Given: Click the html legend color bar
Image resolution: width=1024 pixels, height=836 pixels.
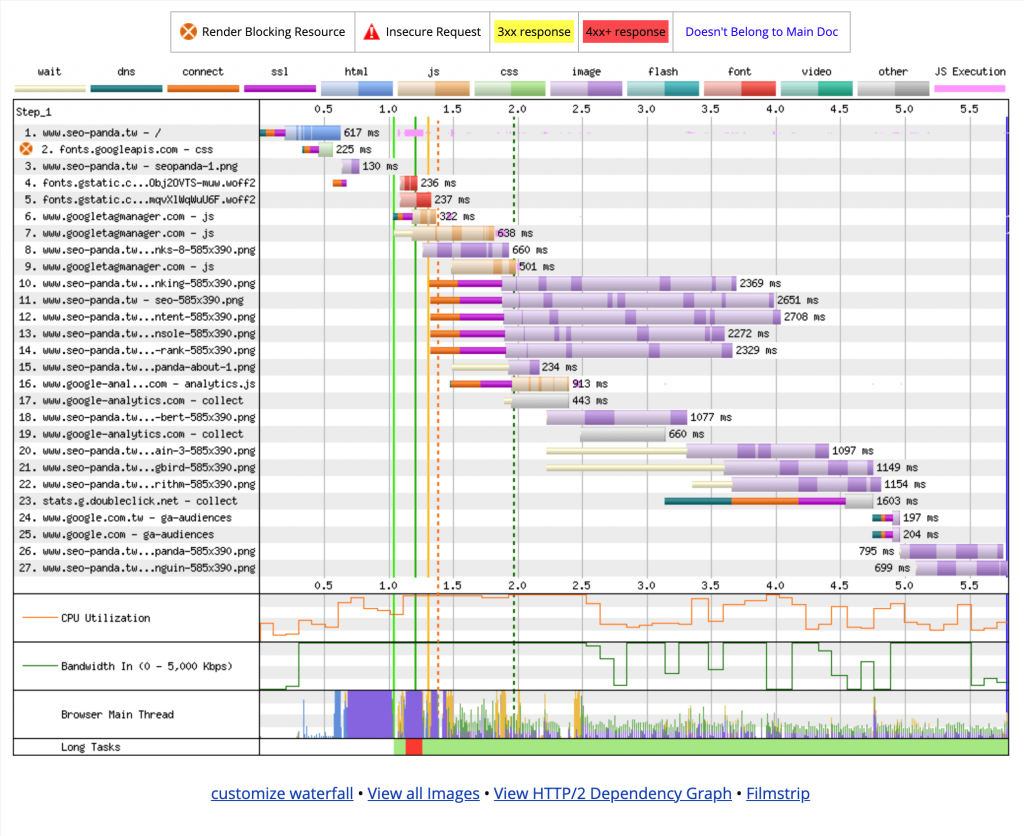Looking at the screenshot, I should click(357, 88).
